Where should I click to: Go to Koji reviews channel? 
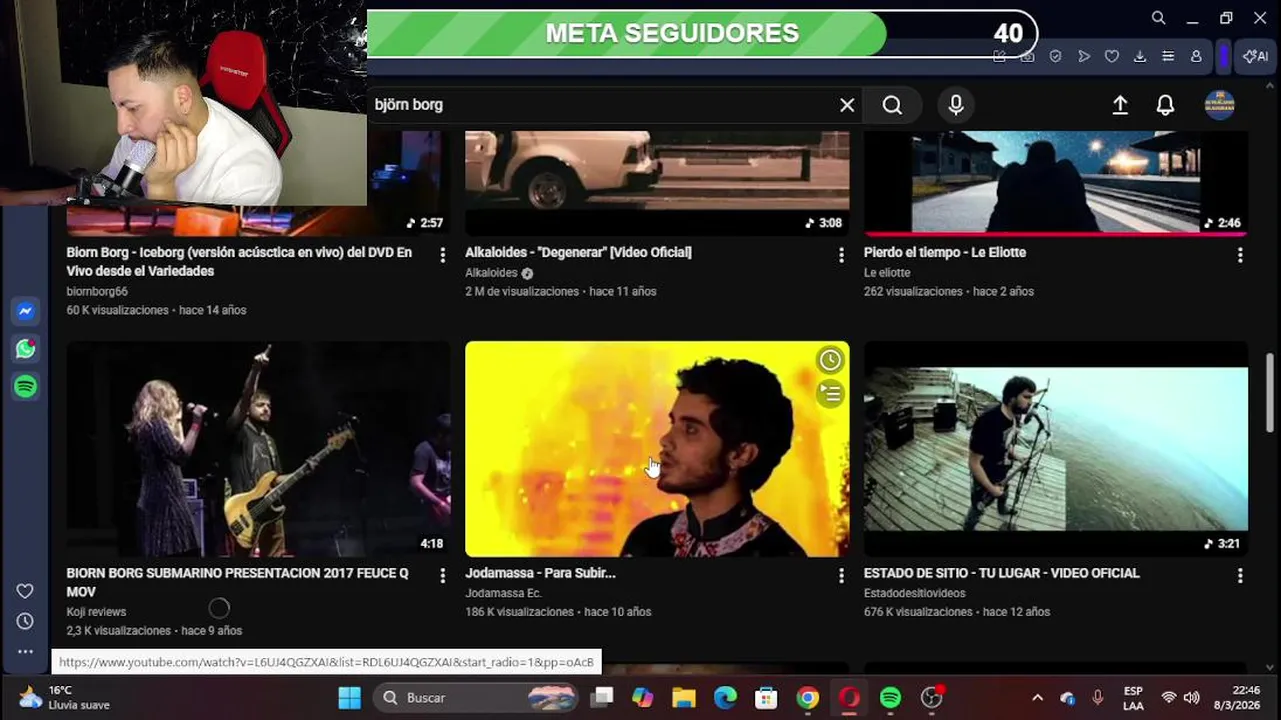pyautogui.click(x=96, y=612)
